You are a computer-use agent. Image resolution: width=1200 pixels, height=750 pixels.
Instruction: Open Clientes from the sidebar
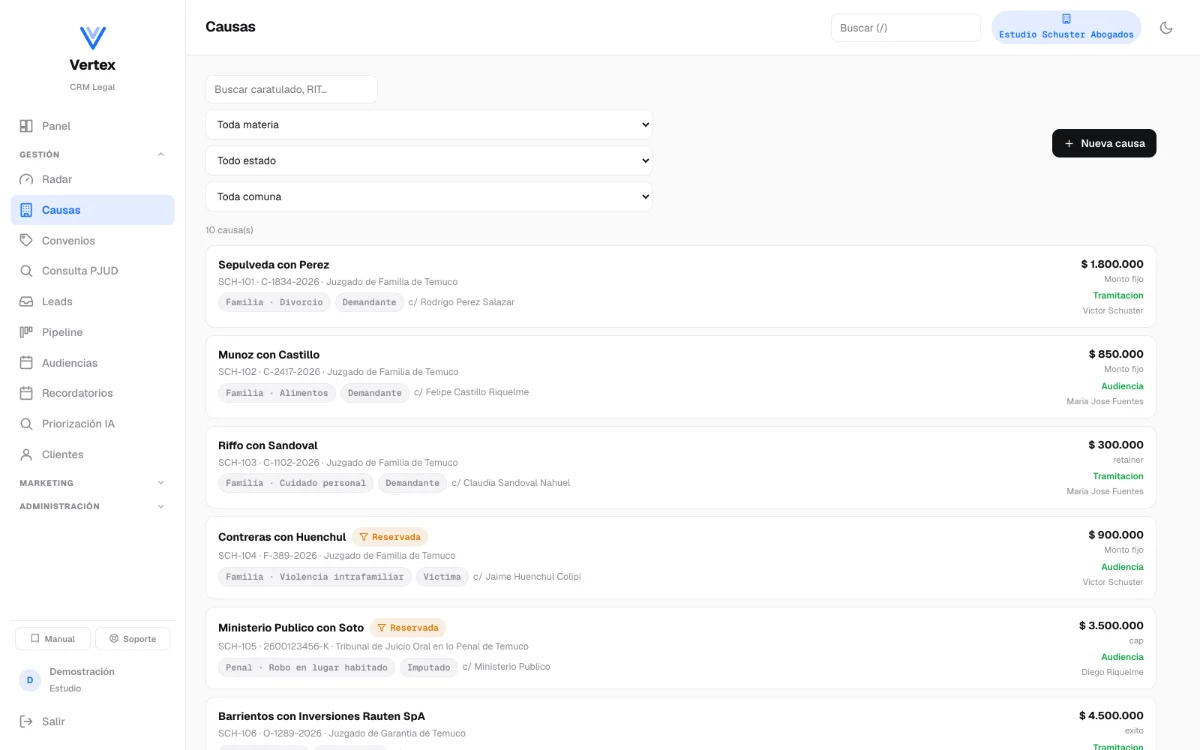[x=92, y=454]
